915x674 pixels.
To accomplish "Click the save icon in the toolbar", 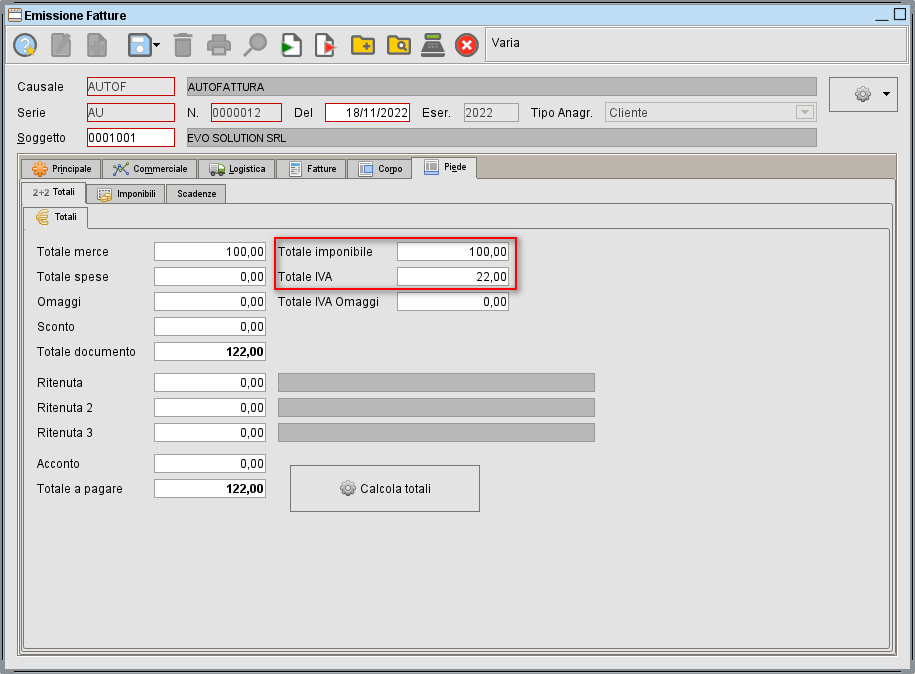I will click(x=138, y=44).
